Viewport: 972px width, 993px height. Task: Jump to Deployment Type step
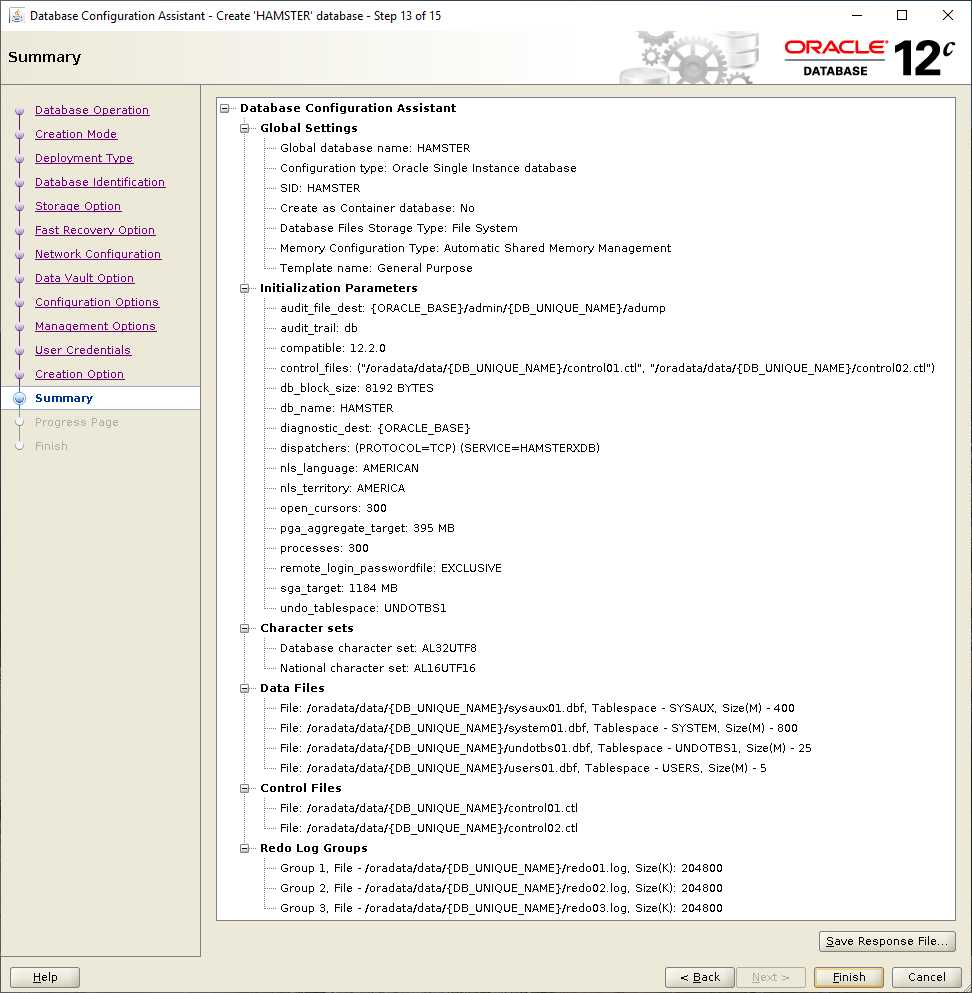pos(84,158)
